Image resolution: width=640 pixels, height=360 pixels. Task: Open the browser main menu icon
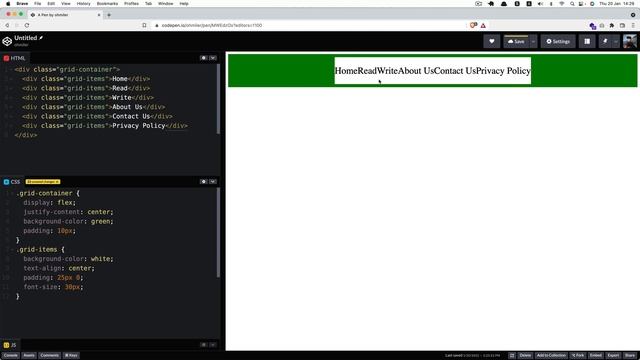[633, 25]
